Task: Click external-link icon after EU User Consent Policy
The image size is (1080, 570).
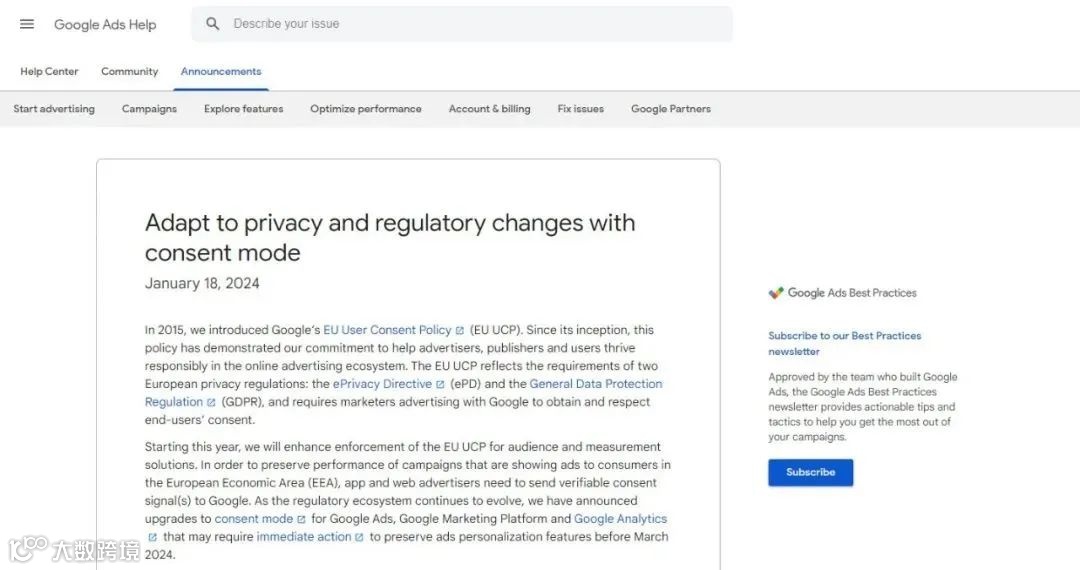Action: pyautogui.click(x=460, y=330)
